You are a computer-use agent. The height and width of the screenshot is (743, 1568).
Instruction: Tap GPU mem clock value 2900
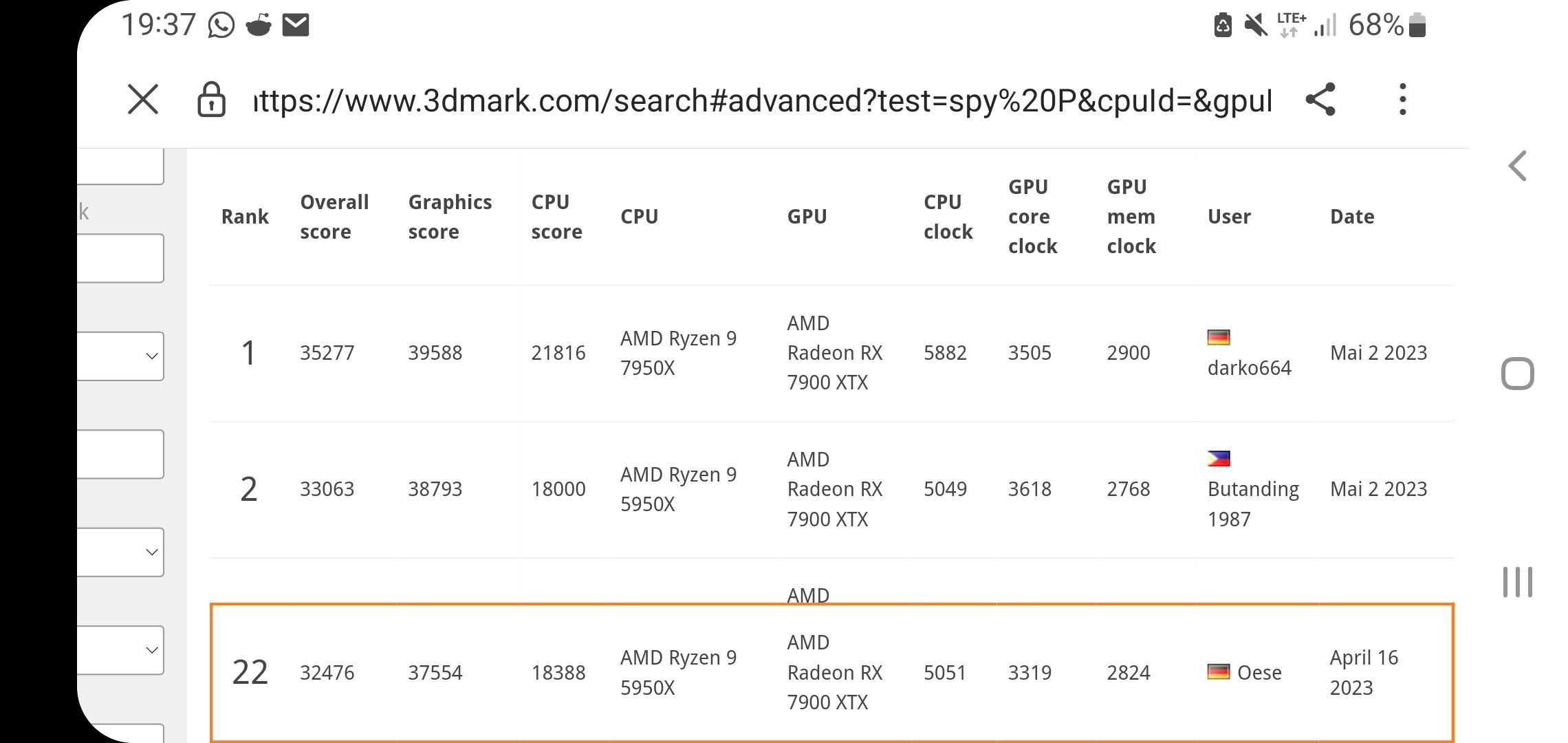pos(1128,353)
